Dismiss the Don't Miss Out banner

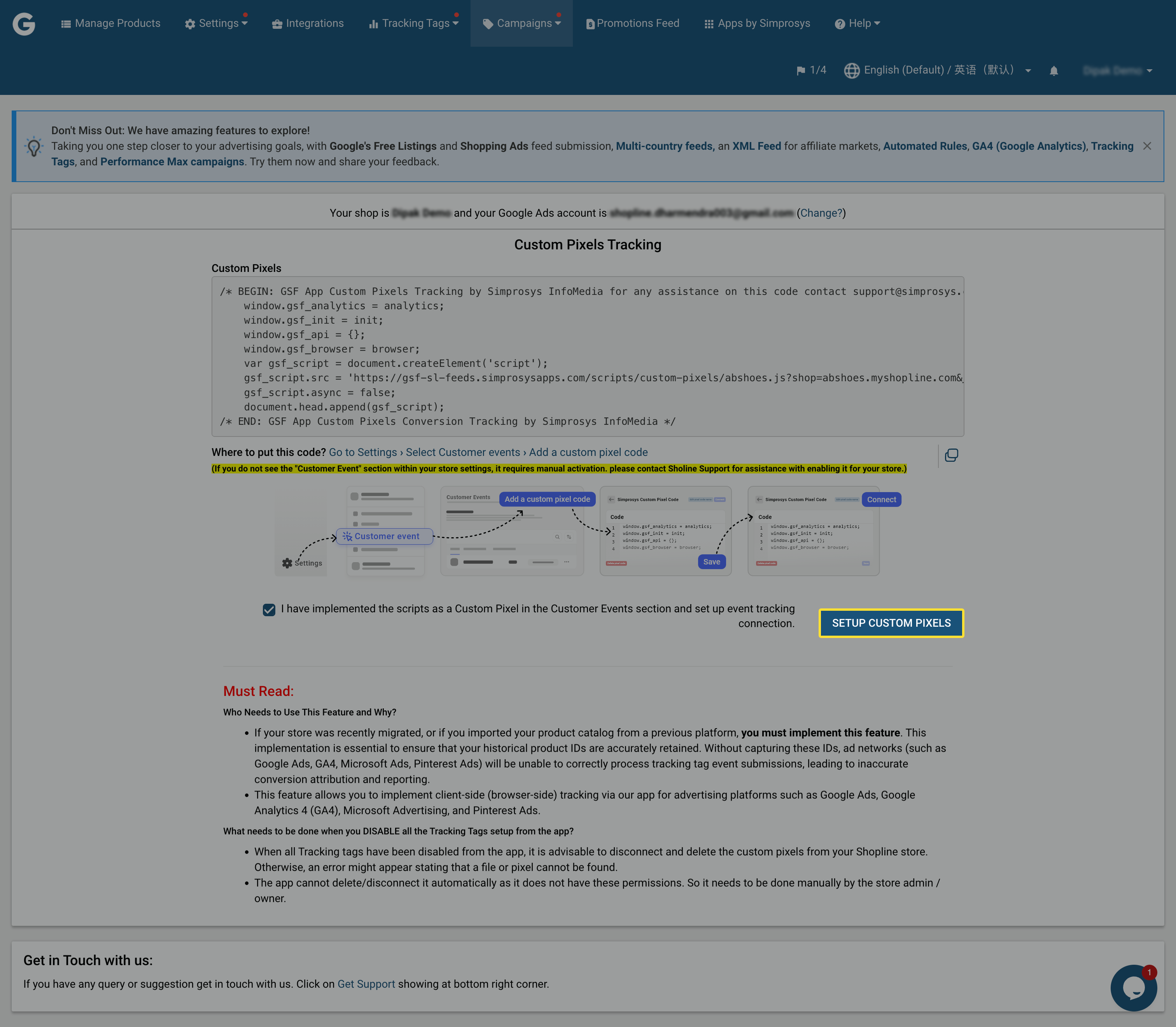[x=1147, y=146]
